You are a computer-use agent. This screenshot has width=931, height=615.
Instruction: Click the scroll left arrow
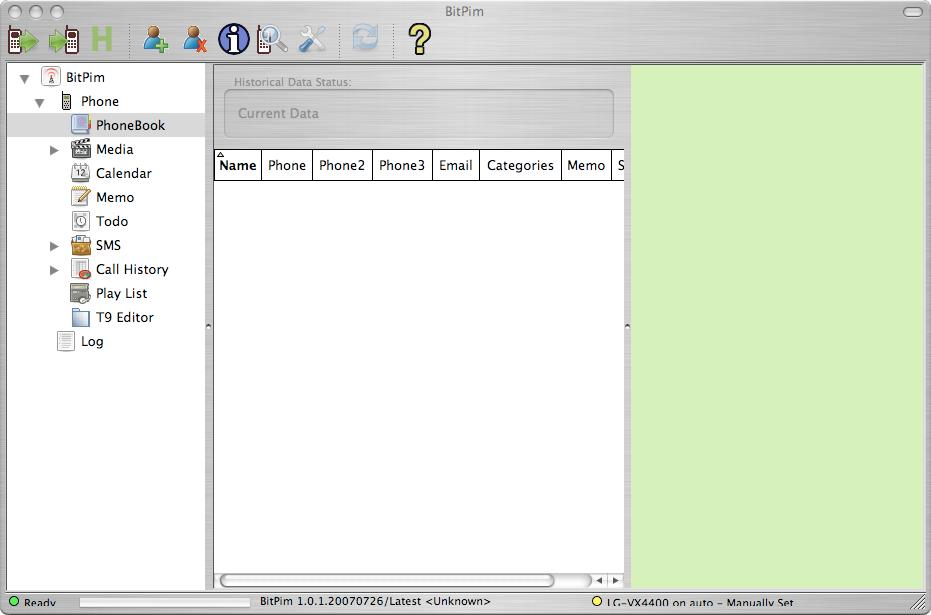600,580
